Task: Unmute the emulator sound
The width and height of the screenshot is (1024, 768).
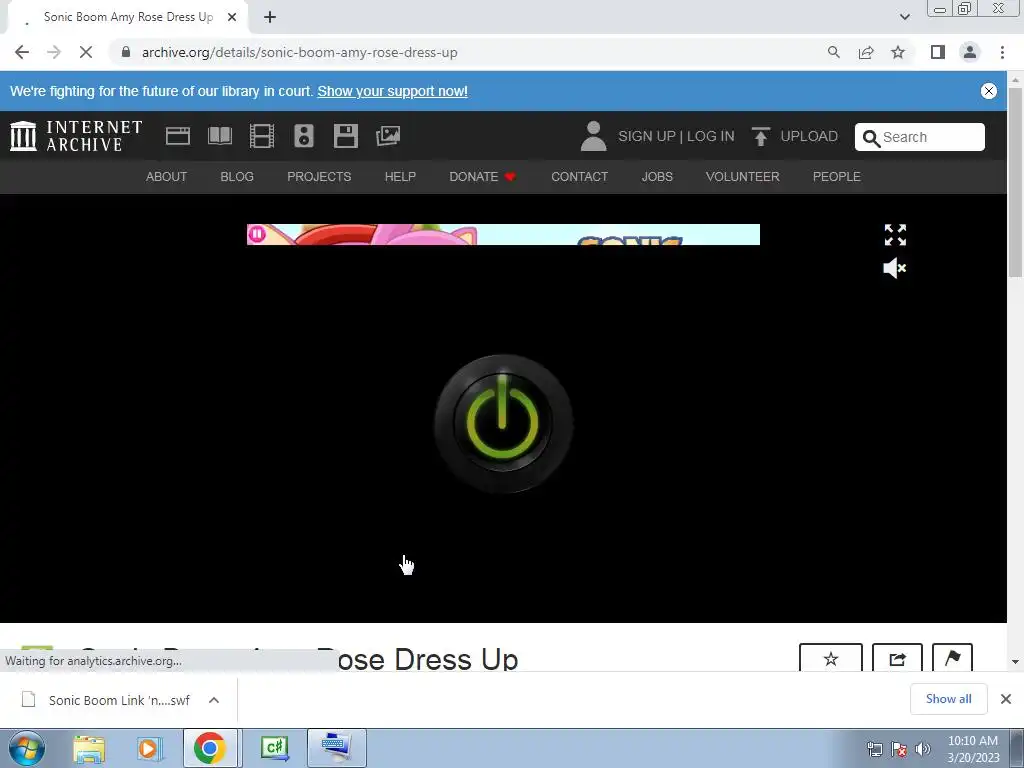Action: (895, 268)
